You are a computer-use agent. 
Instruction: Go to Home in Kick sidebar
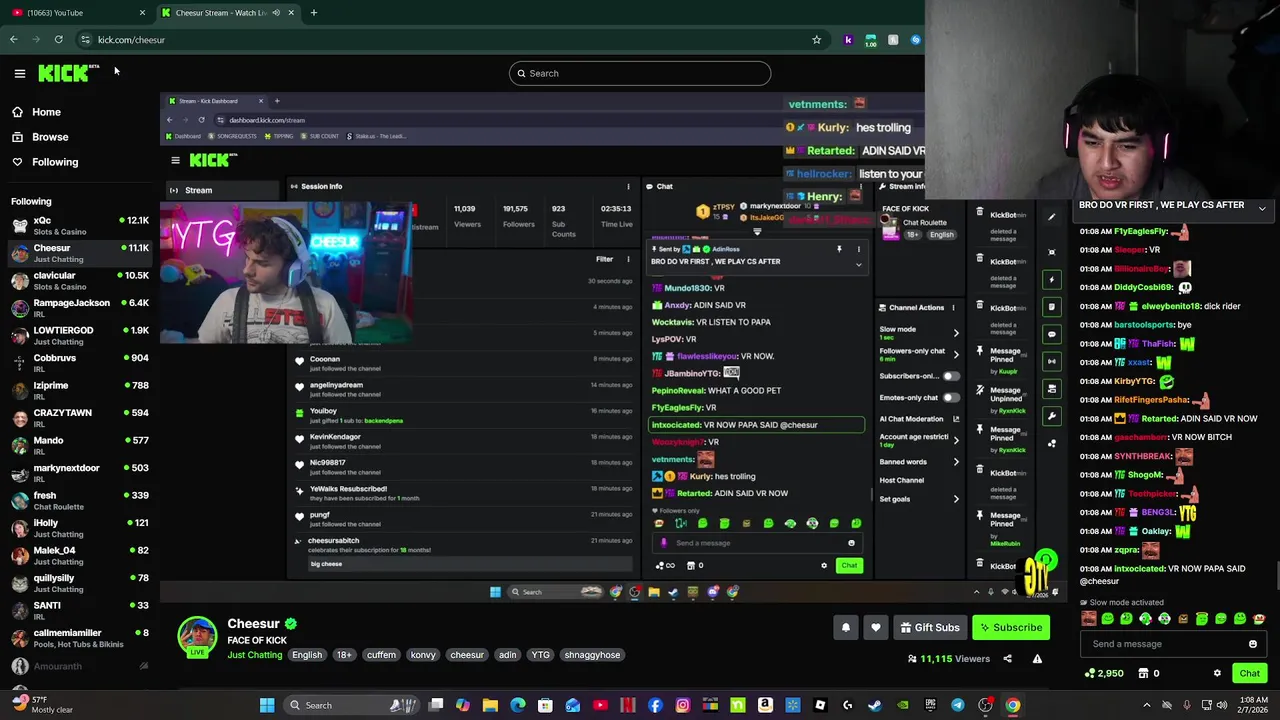point(46,112)
